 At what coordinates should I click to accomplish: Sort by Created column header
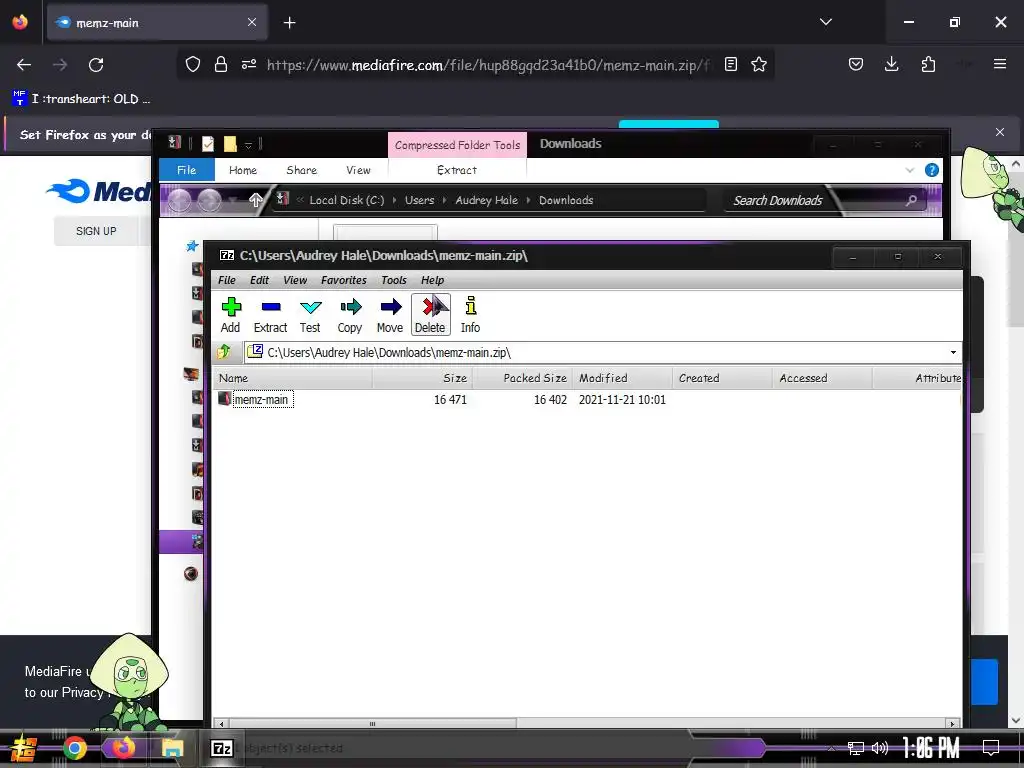(722, 378)
